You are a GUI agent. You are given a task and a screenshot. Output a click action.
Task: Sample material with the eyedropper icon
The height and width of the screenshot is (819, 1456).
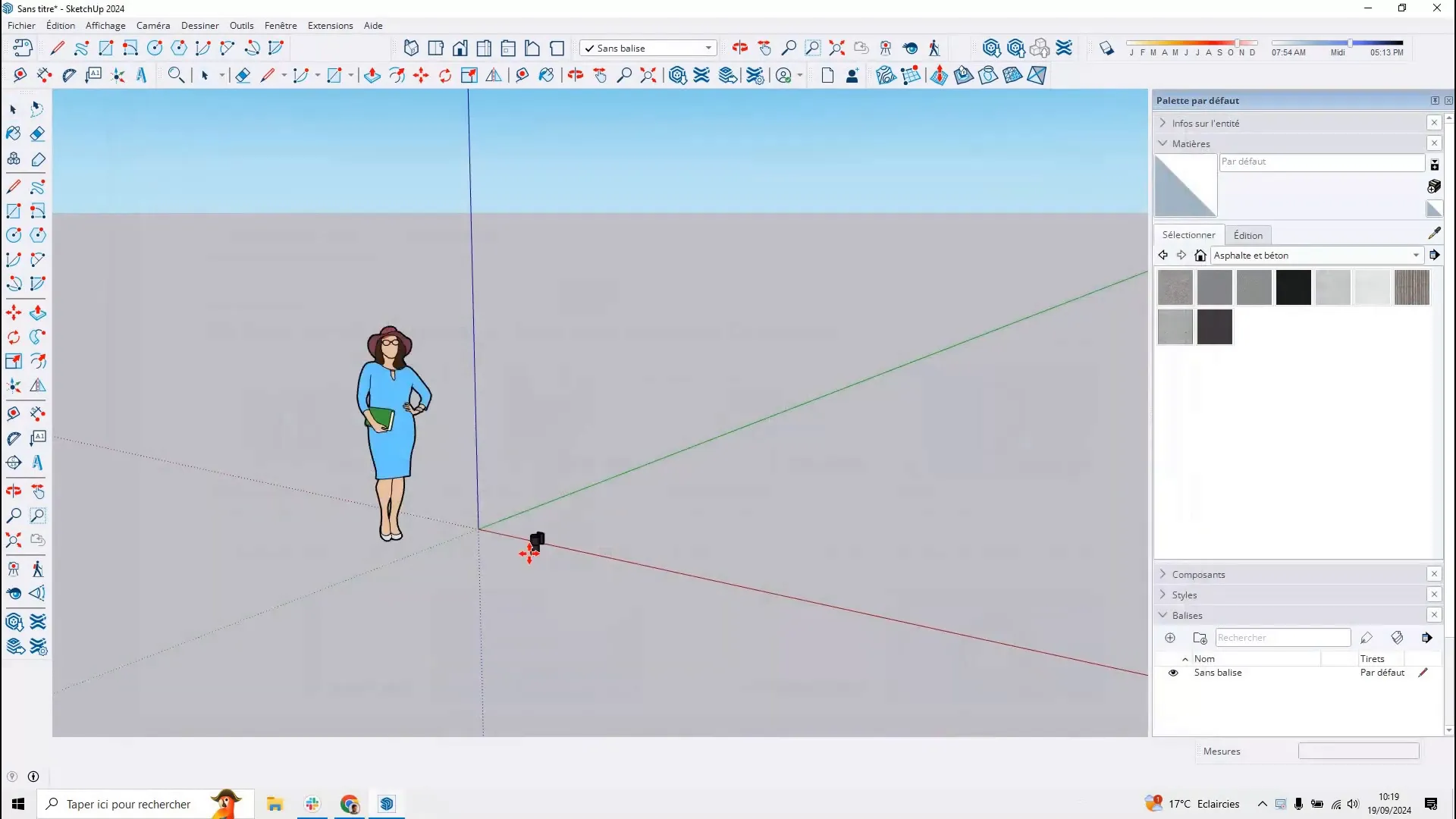click(x=1434, y=233)
